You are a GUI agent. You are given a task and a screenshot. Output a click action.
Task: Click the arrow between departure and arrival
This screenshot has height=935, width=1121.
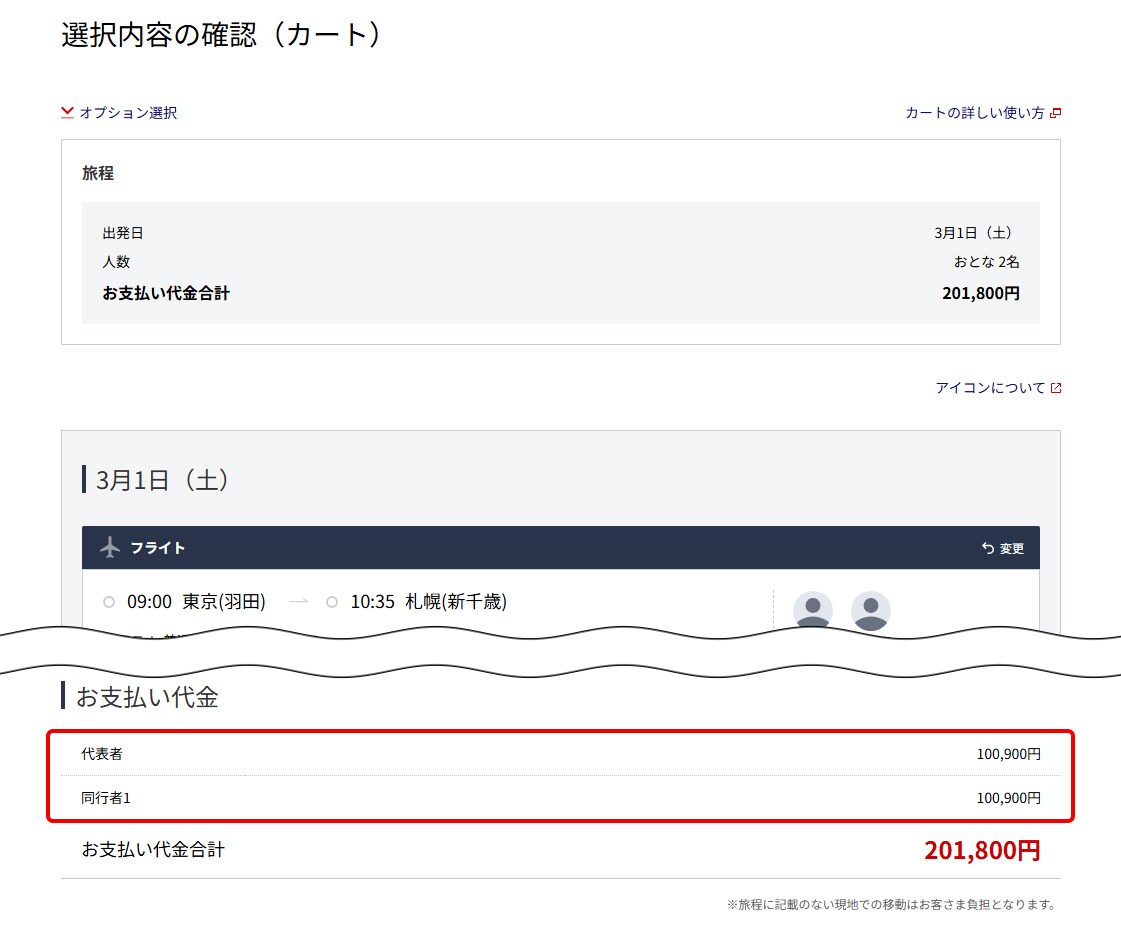pos(298,602)
